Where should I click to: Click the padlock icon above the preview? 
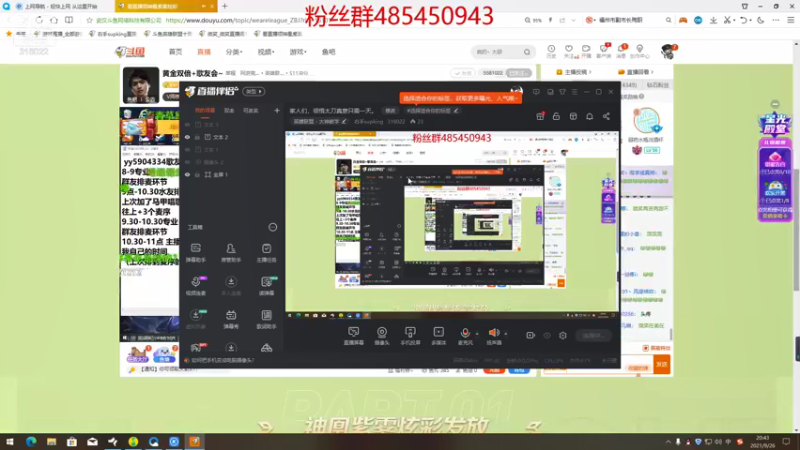(556, 116)
